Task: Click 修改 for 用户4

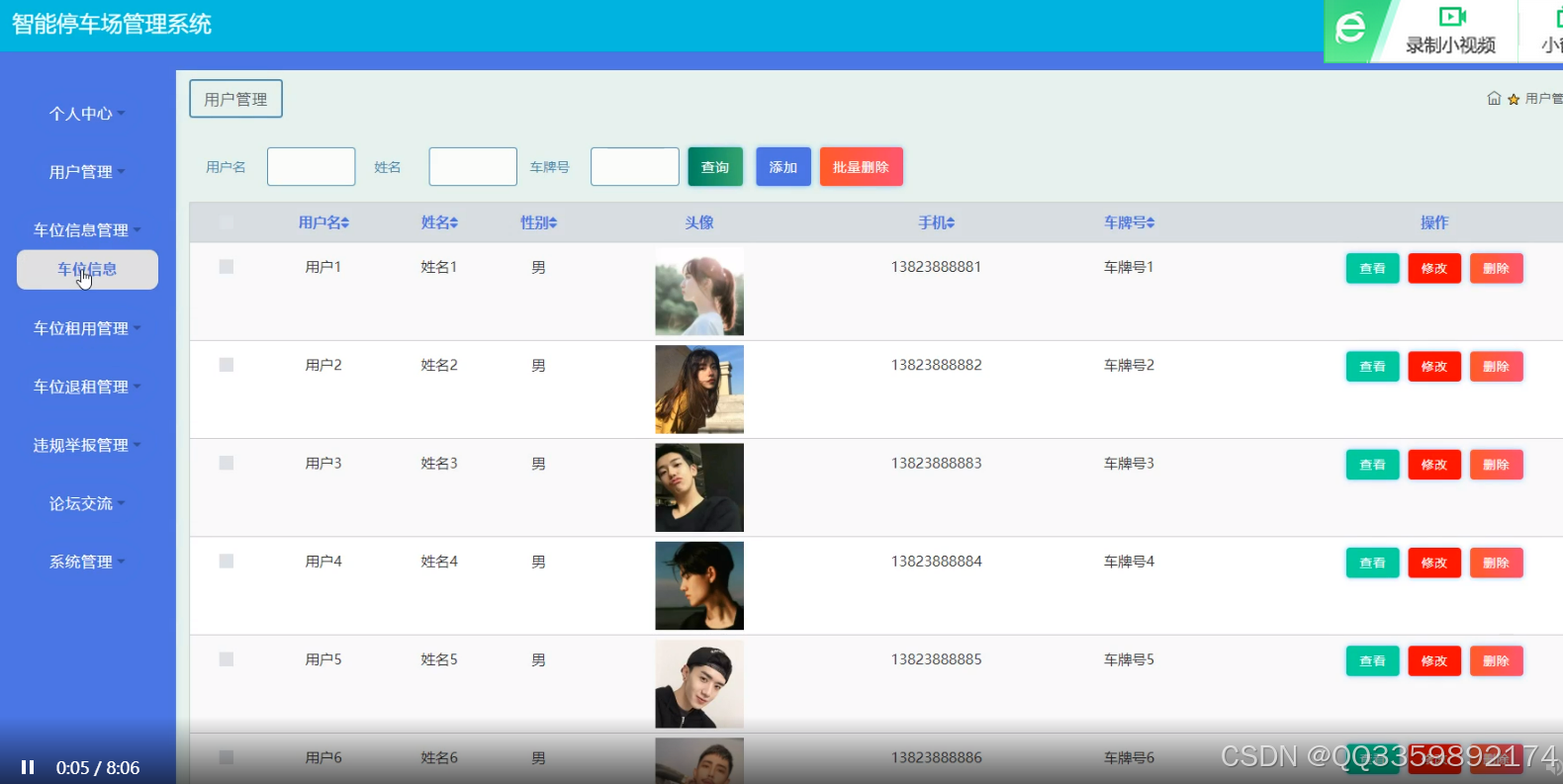Action: point(1434,563)
